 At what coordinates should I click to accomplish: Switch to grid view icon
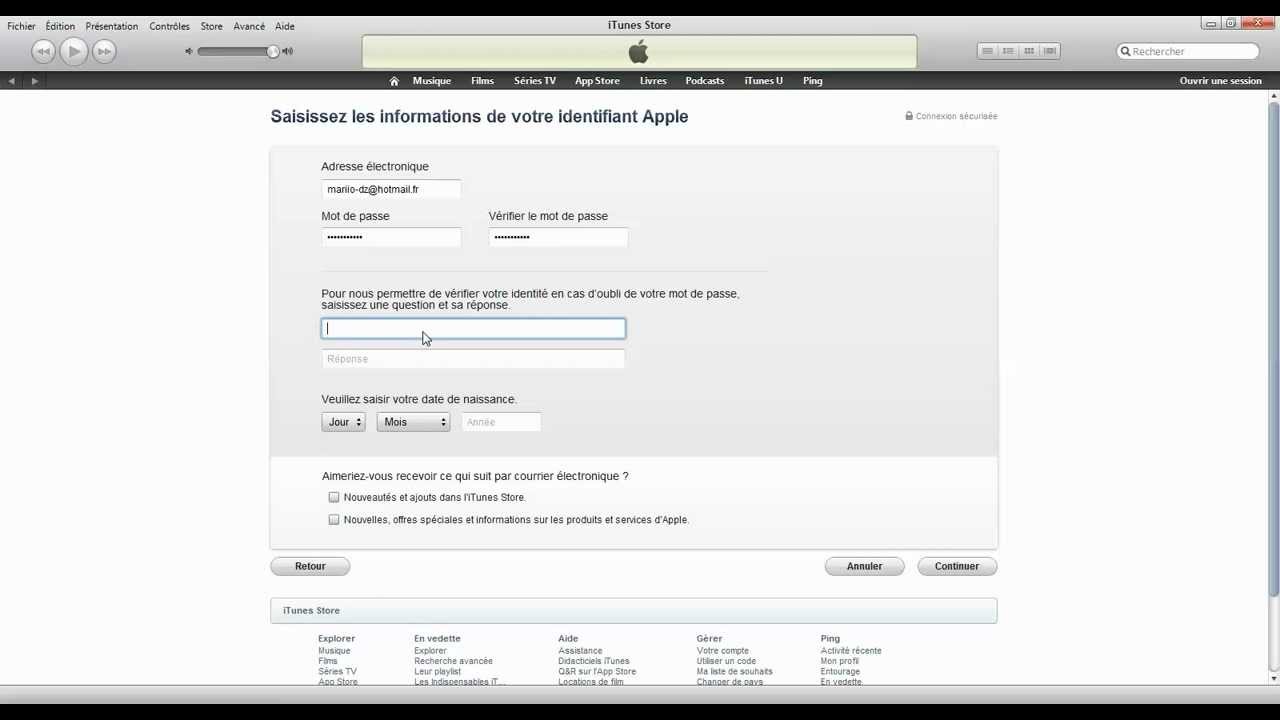click(1029, 51)
